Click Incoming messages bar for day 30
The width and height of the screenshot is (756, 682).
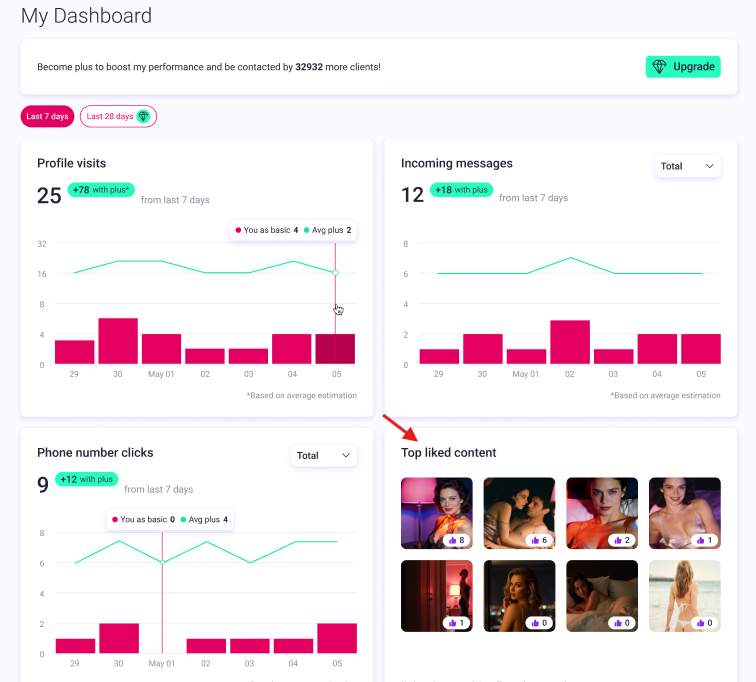(483, 349)
